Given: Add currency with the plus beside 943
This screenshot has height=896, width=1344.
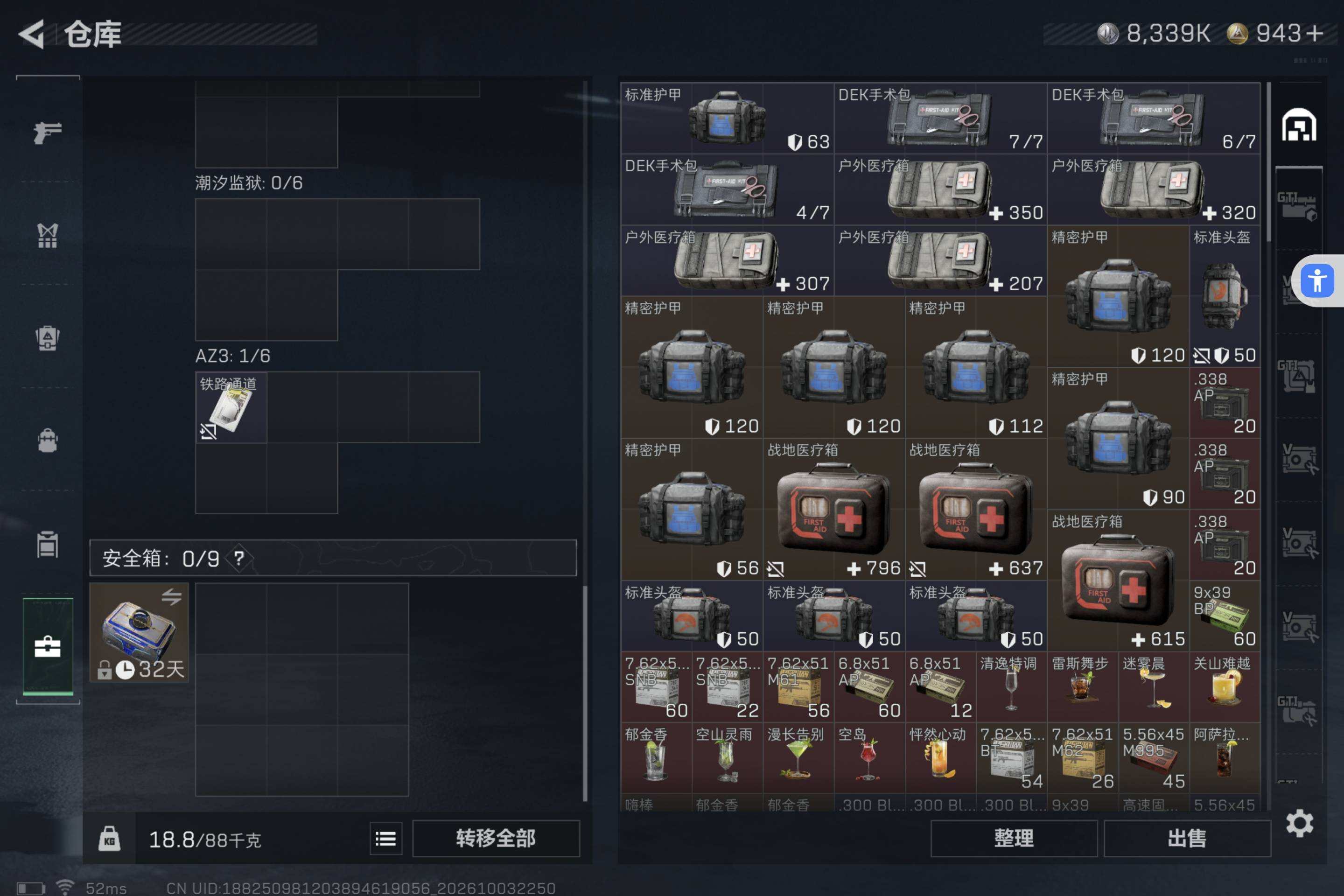Looking at the screenshot, I should (x=1314, y=33).
